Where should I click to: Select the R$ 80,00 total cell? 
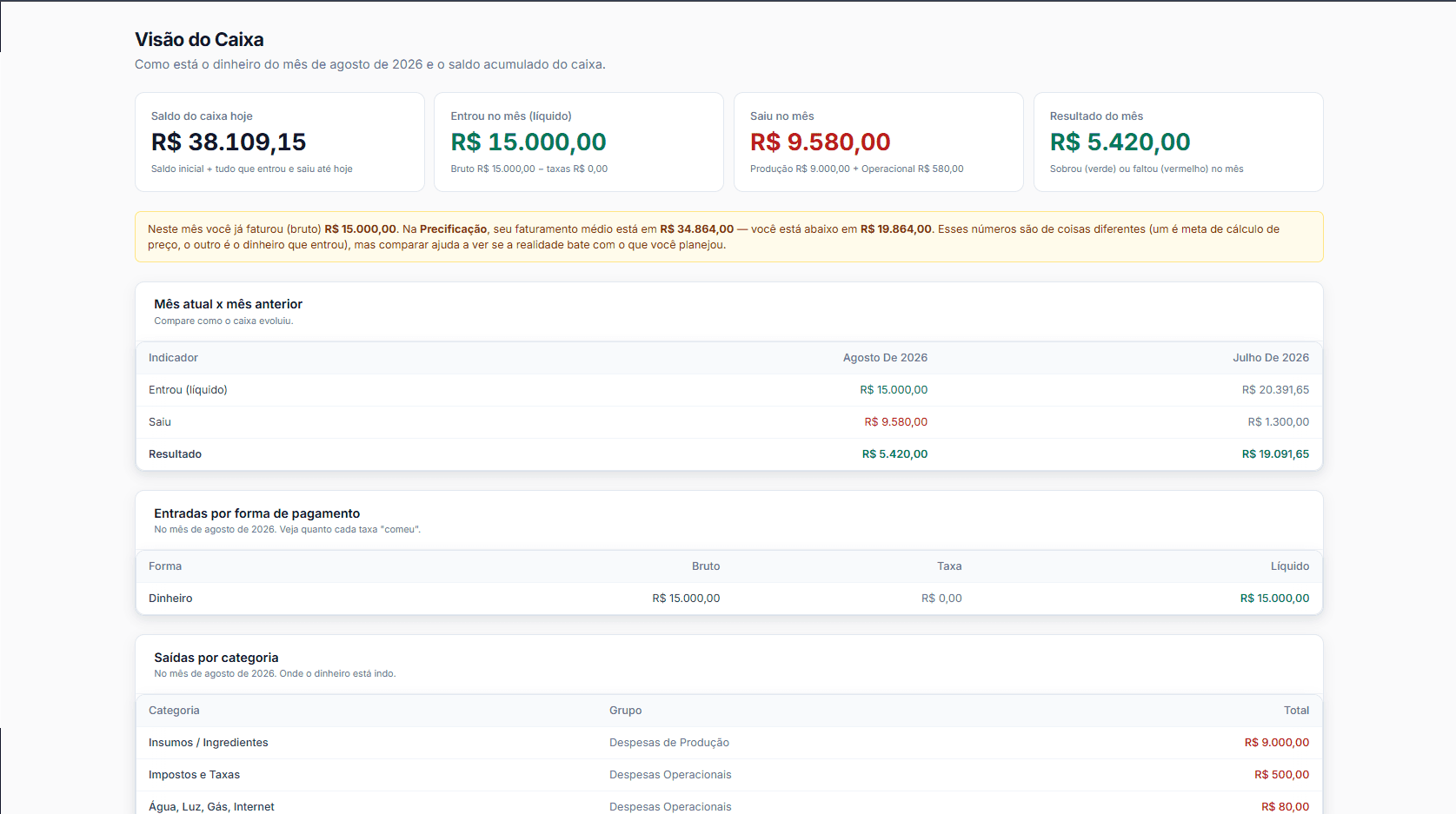click(x=1285, y=807)
